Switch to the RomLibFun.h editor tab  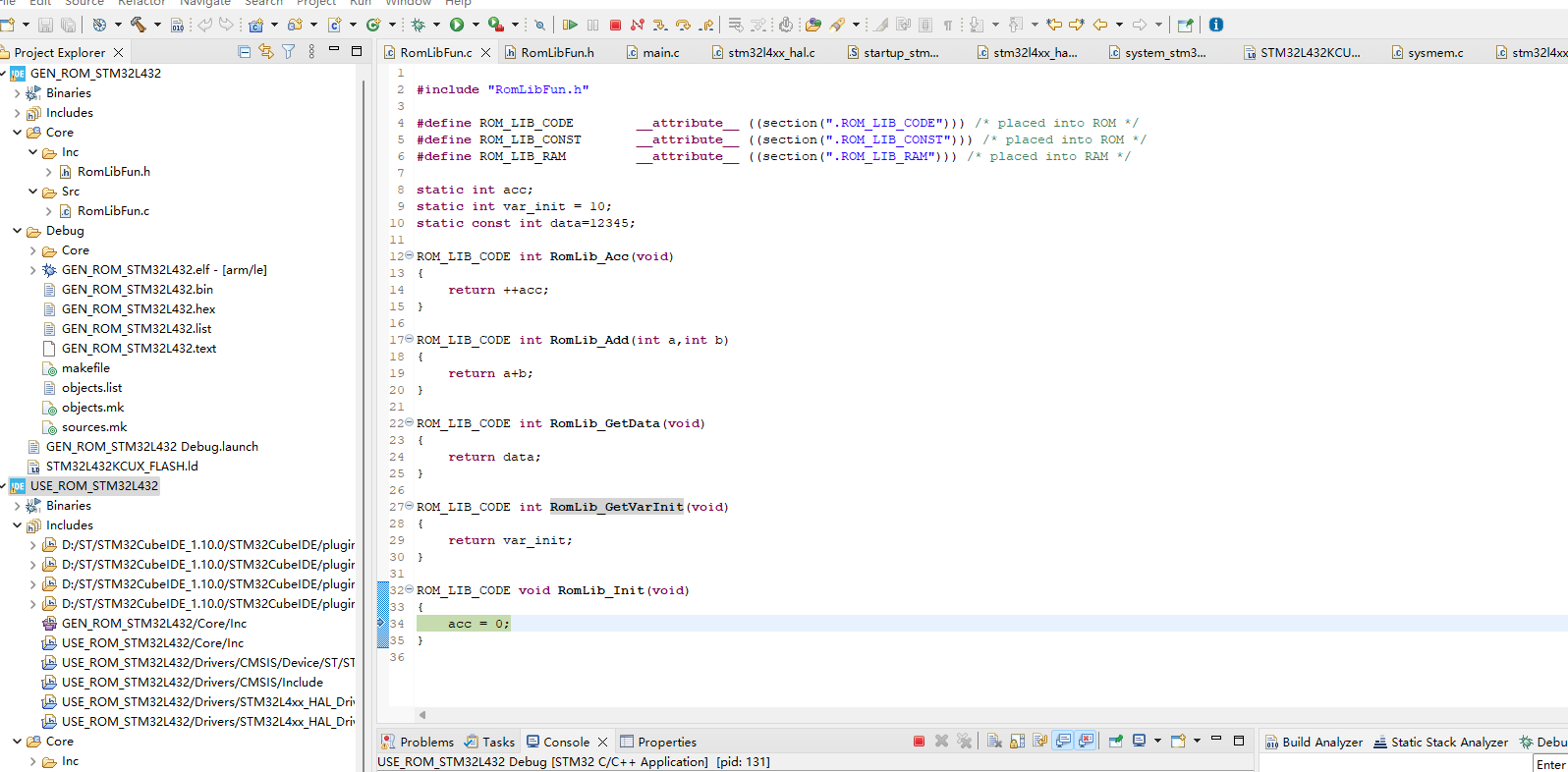pos(548,53)
